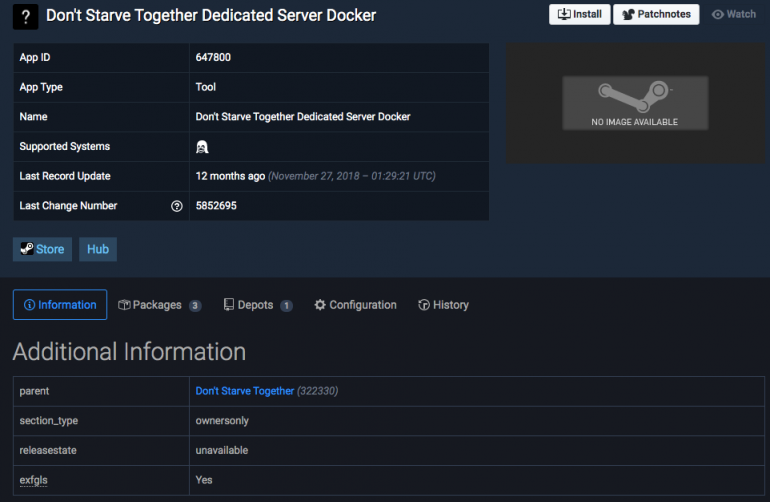Open the History tab
Viewport: 770px width, 502px height.
point(443,305)
